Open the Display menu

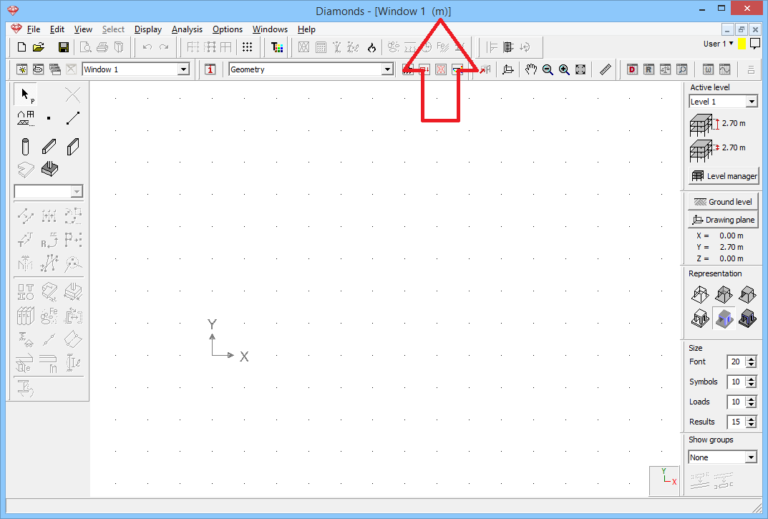[148, 29]
